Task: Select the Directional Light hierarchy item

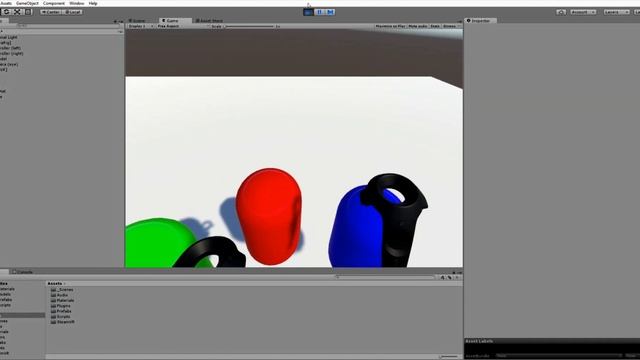Action: 9,37
